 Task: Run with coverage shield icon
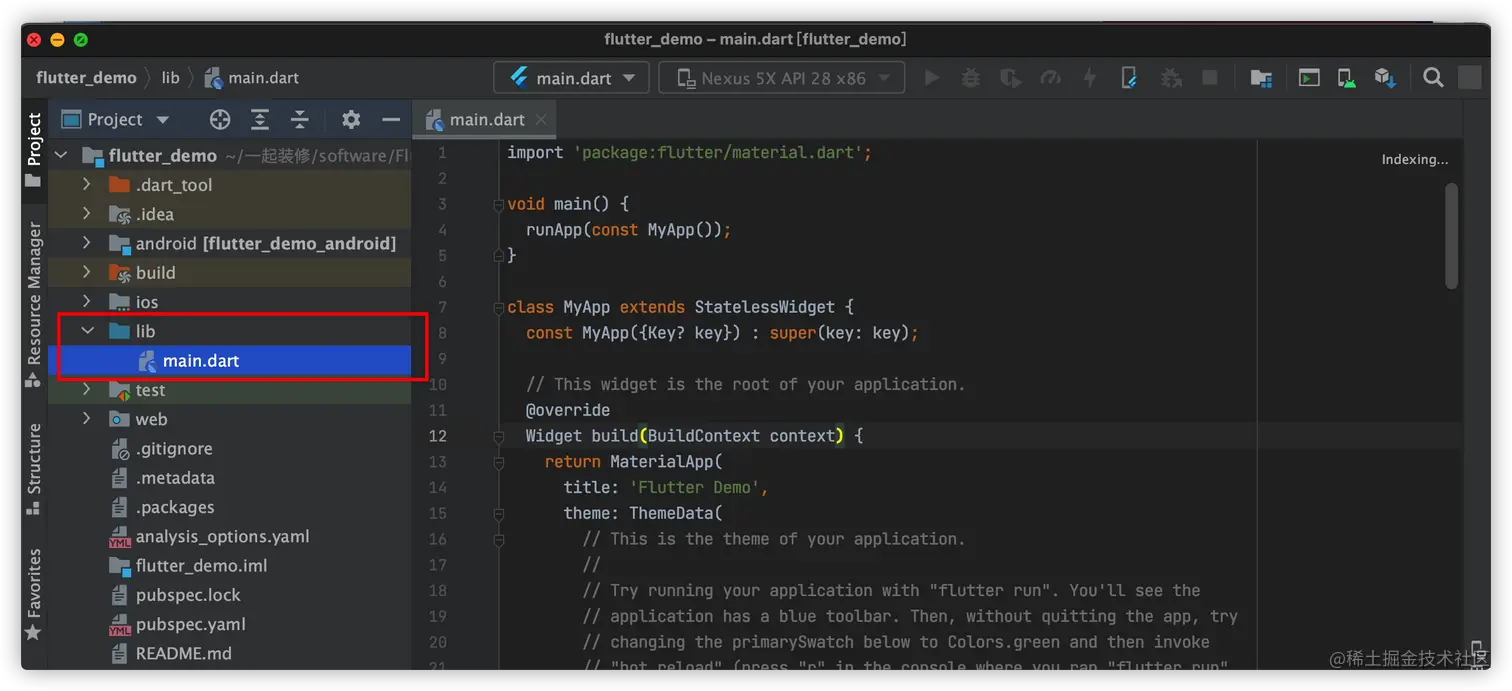pos(1010,78)
